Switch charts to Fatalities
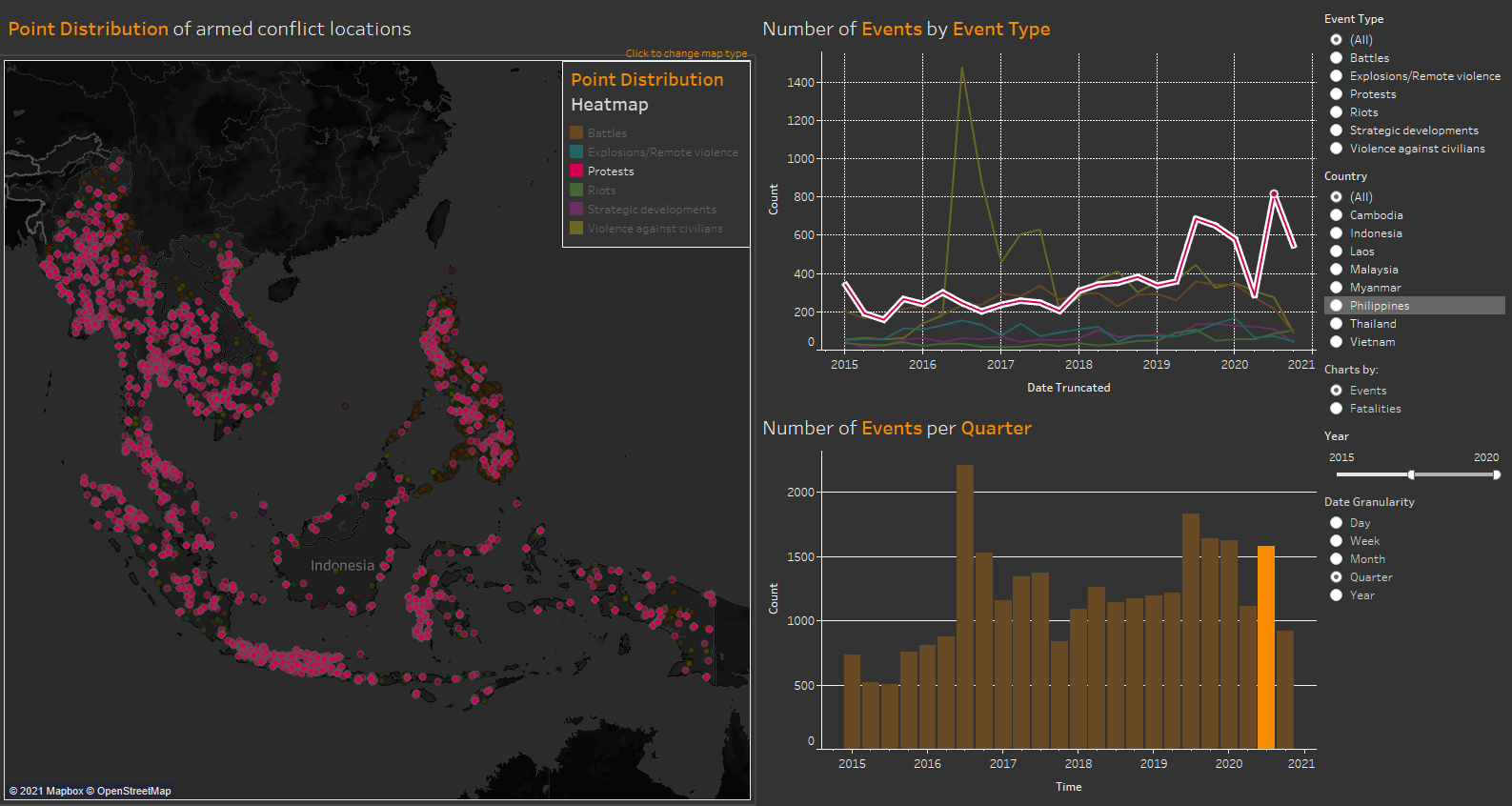Viewport: 1512px width, 806px height. [x=1336, y=409]
